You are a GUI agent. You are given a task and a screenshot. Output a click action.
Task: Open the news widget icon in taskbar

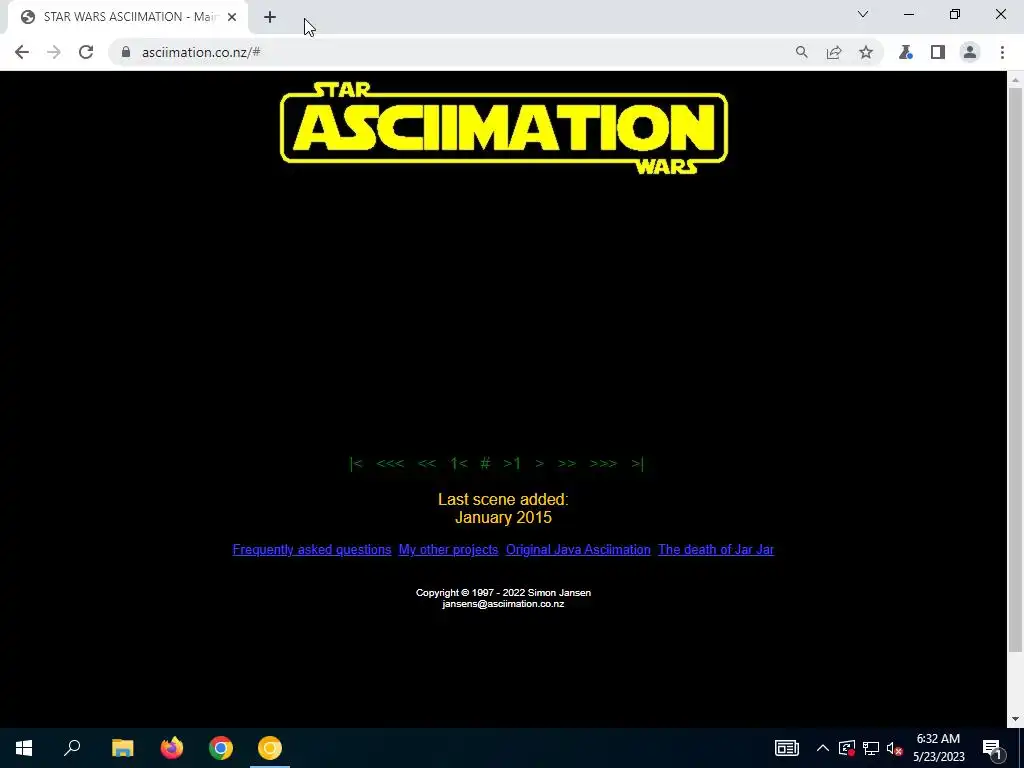787,748
